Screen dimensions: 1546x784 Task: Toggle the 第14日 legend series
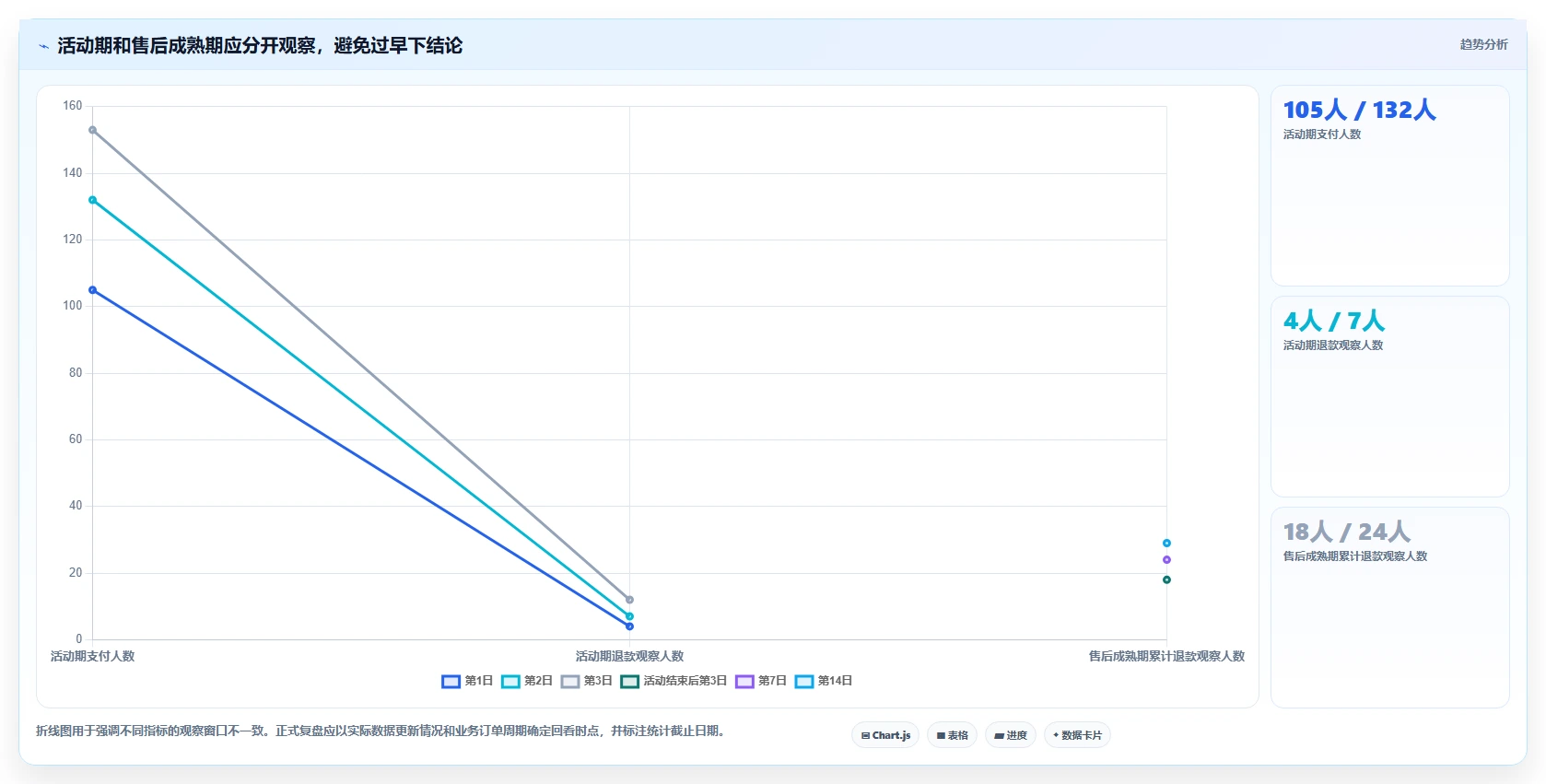(x=824, y=682)
